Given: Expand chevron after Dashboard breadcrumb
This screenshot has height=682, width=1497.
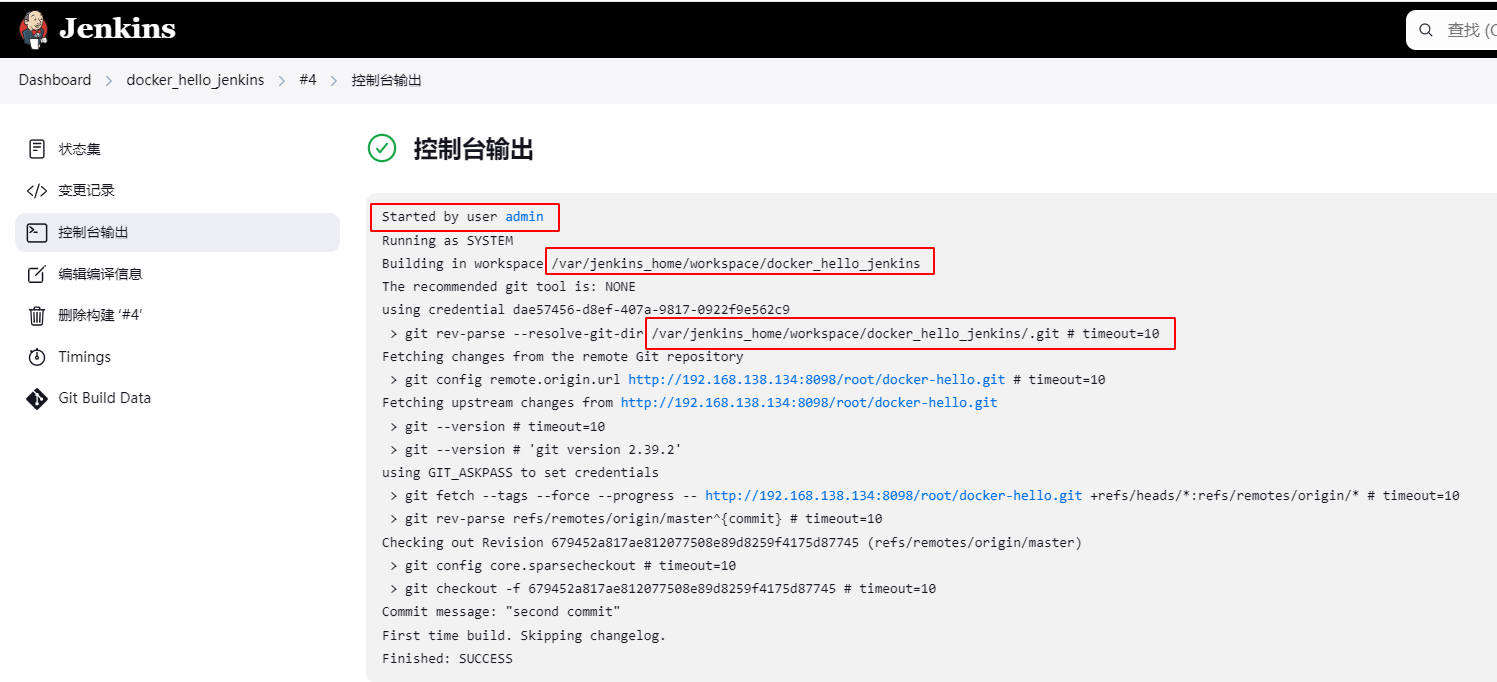Looking at the screenshot, I should click(109, 80).
